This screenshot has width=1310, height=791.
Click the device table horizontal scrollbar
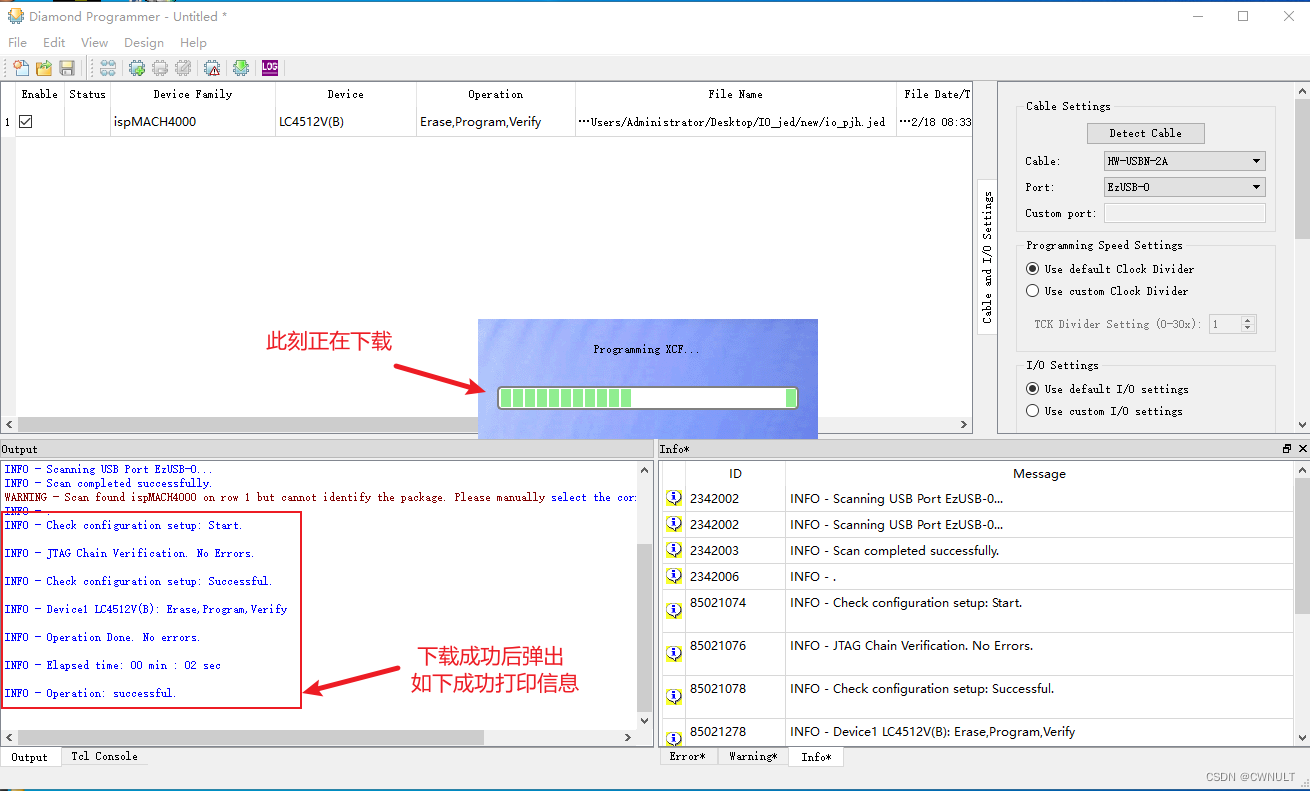[x=486, y=425]
